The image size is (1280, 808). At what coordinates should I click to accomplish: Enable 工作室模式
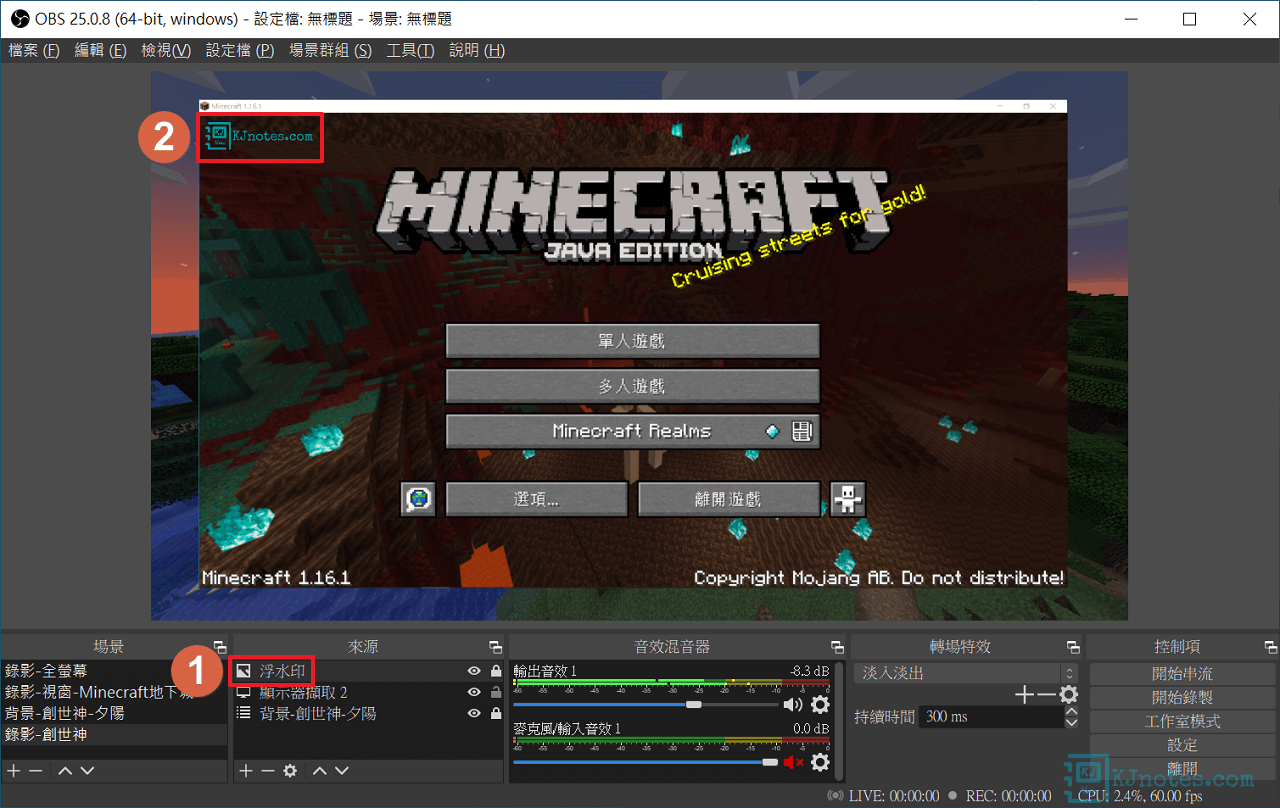1182,721
